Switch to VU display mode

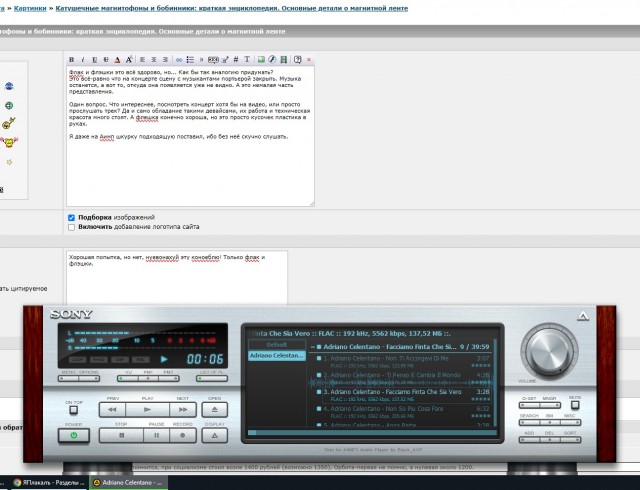coord(128,379)
